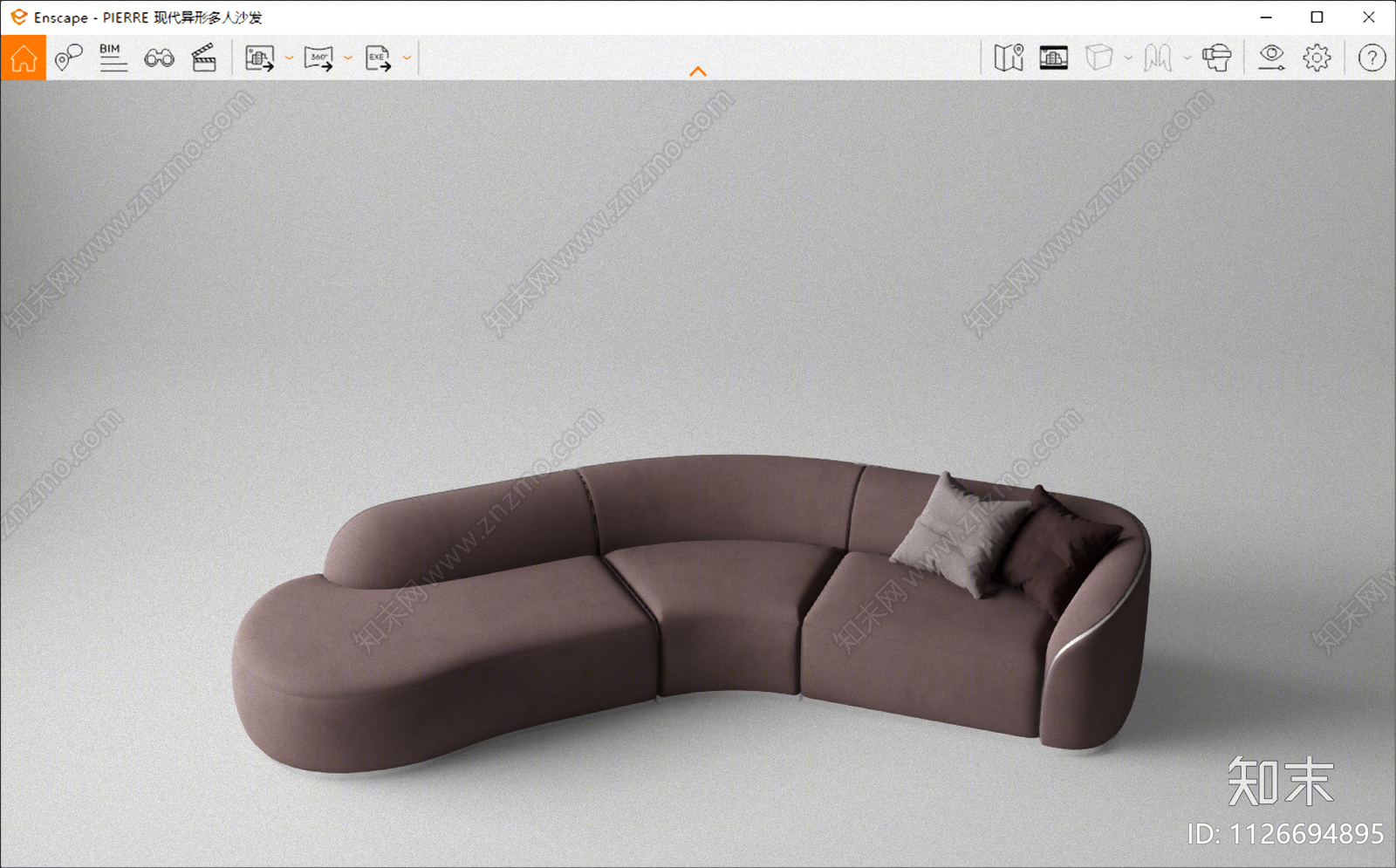Click the 360 panorama export icon
Screen dimensions: 1396x868
coord(318,58)
